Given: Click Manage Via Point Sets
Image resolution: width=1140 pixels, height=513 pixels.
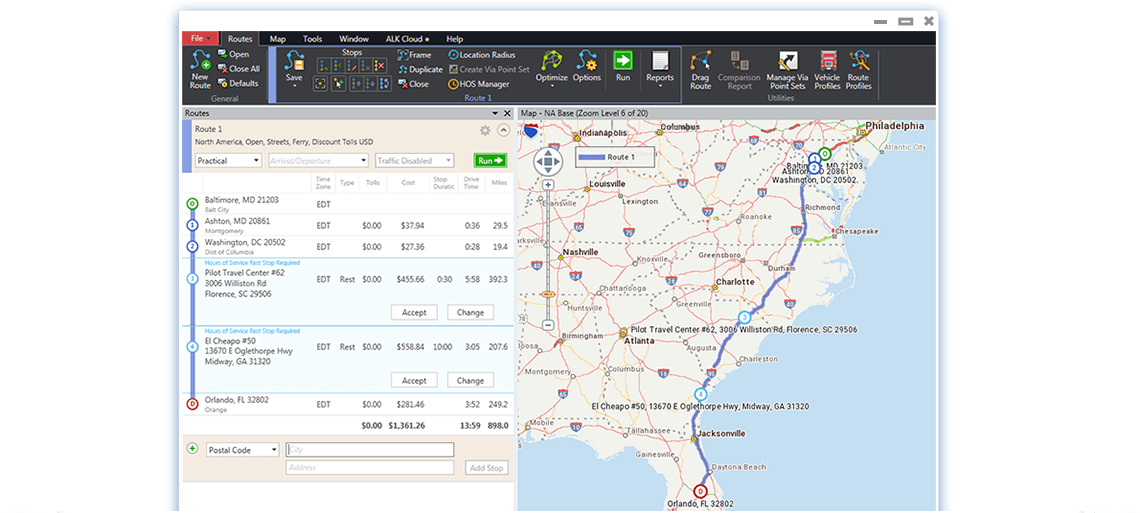Looking at the screenshot, I should (x=787, y=62).
